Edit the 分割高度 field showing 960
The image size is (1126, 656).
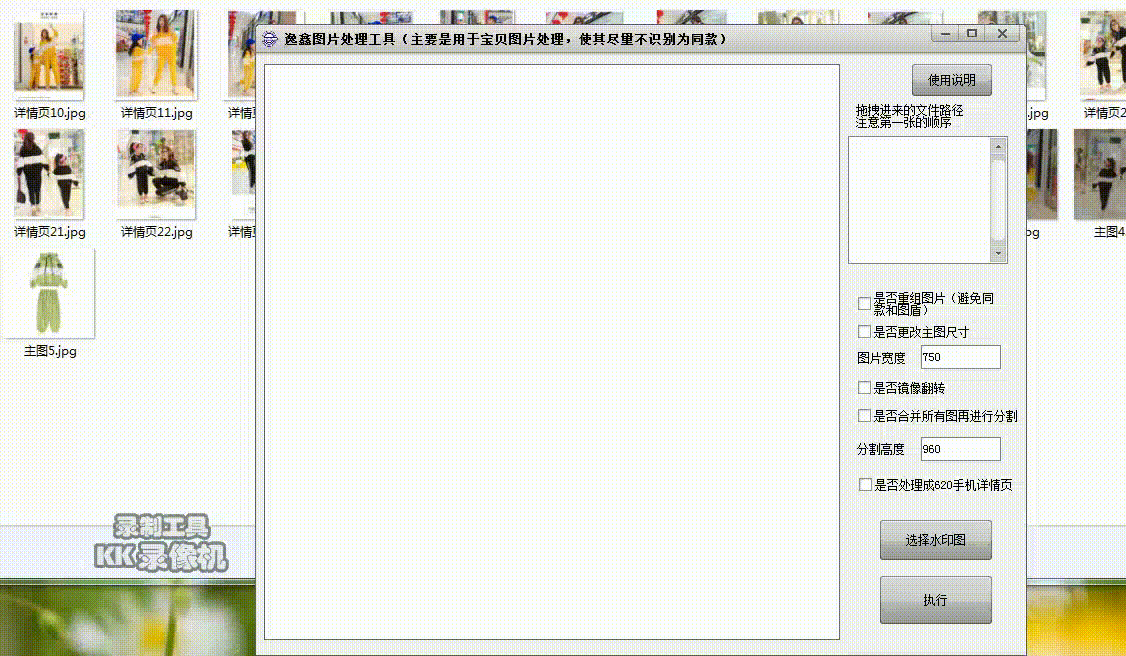coord(959,449)
